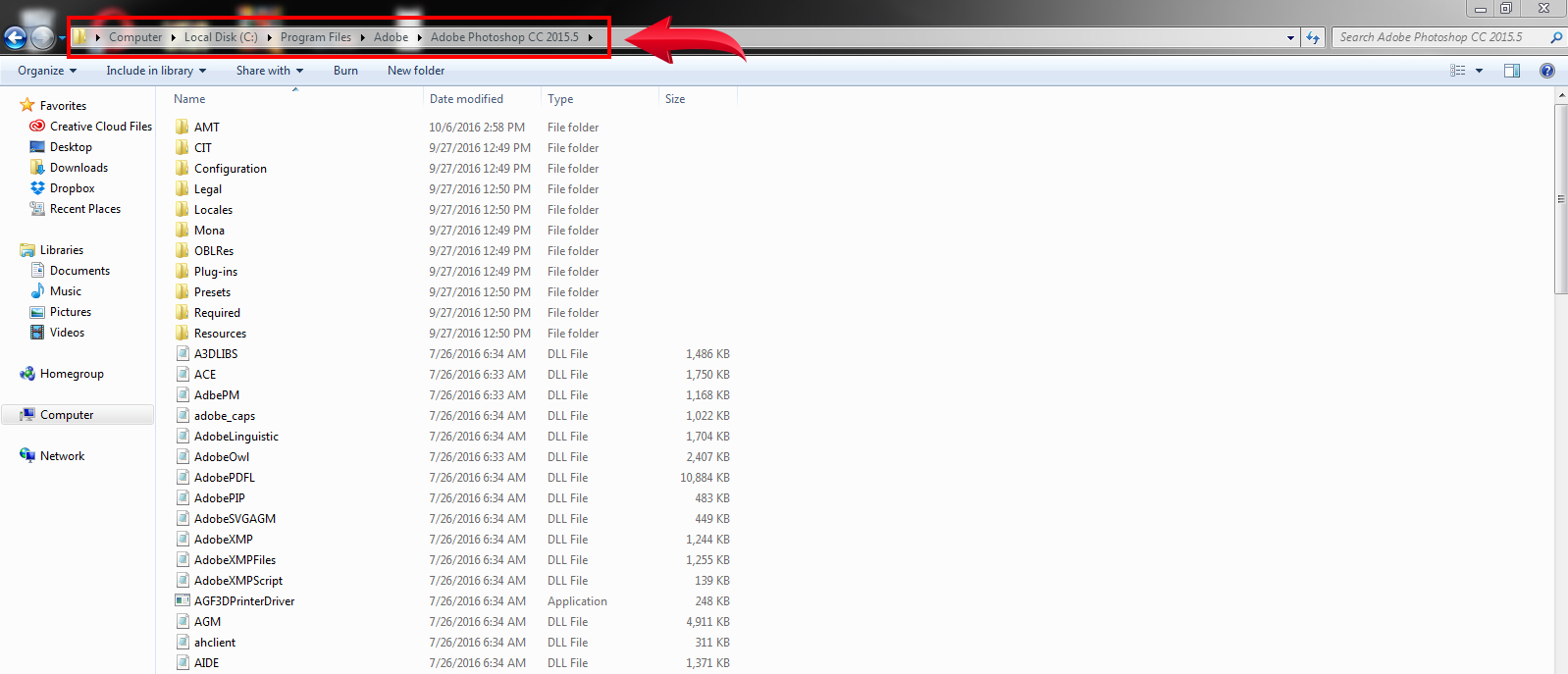This screenshot has height=674, width=1568.
Task: Select the Mona folder name
Action: coord(209,231)
